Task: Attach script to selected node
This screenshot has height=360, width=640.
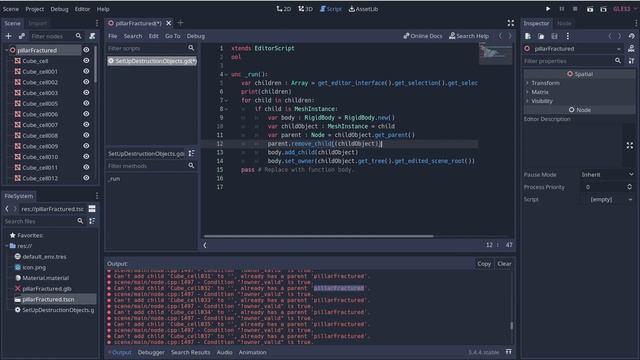Action: pyautogui.click(x=92, y=36)
